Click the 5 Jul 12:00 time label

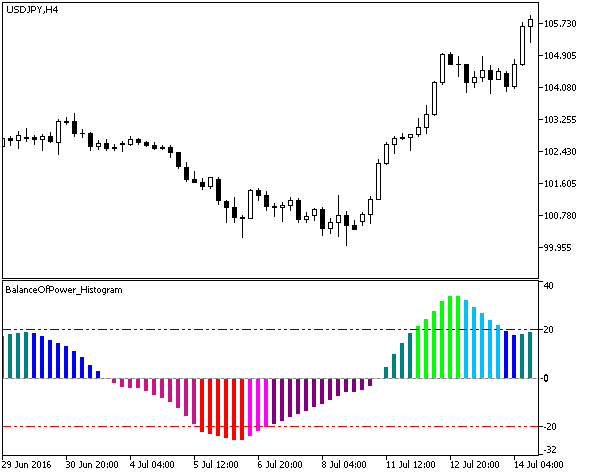click(216, 464)
